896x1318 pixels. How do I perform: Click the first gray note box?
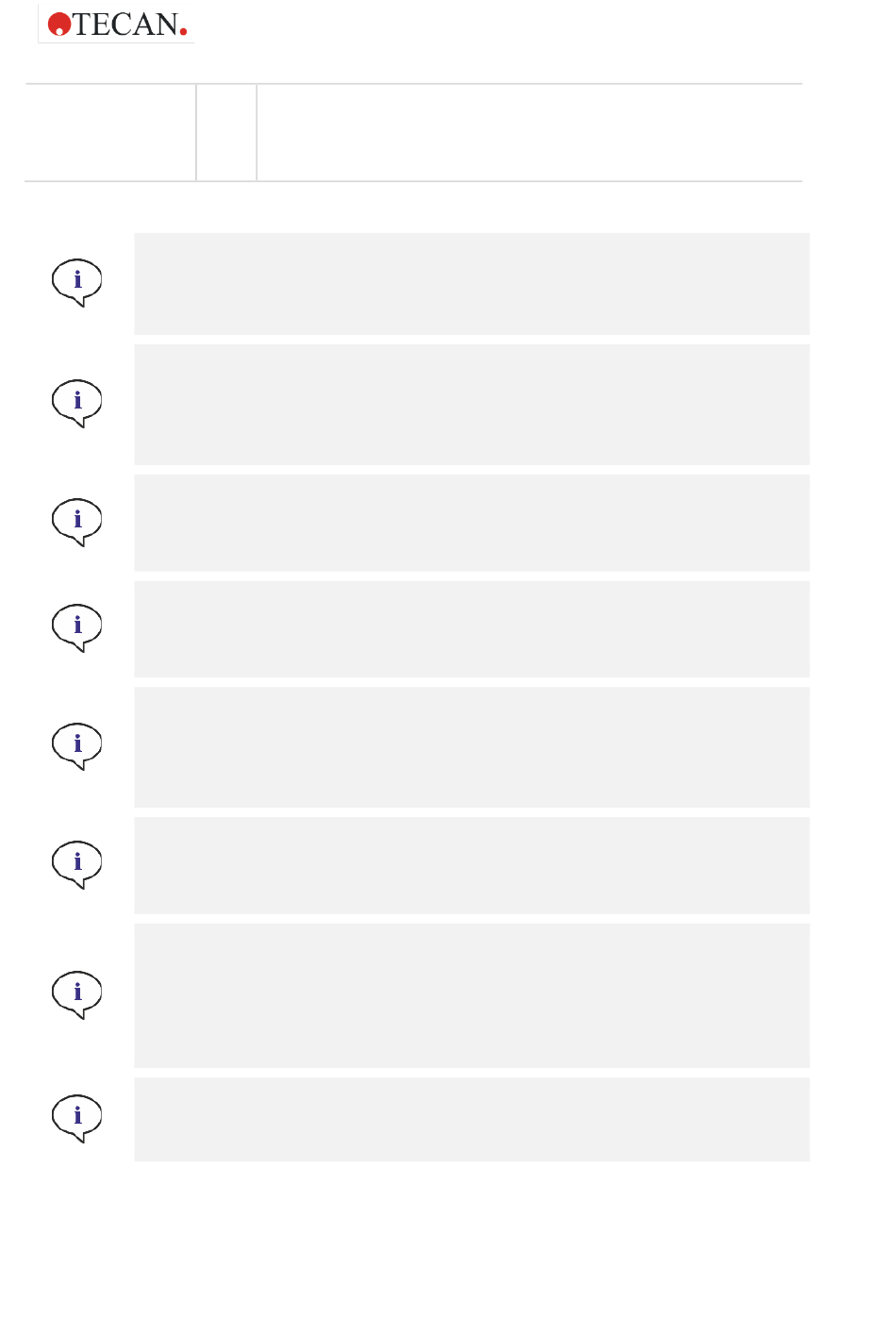pos(472,284)
